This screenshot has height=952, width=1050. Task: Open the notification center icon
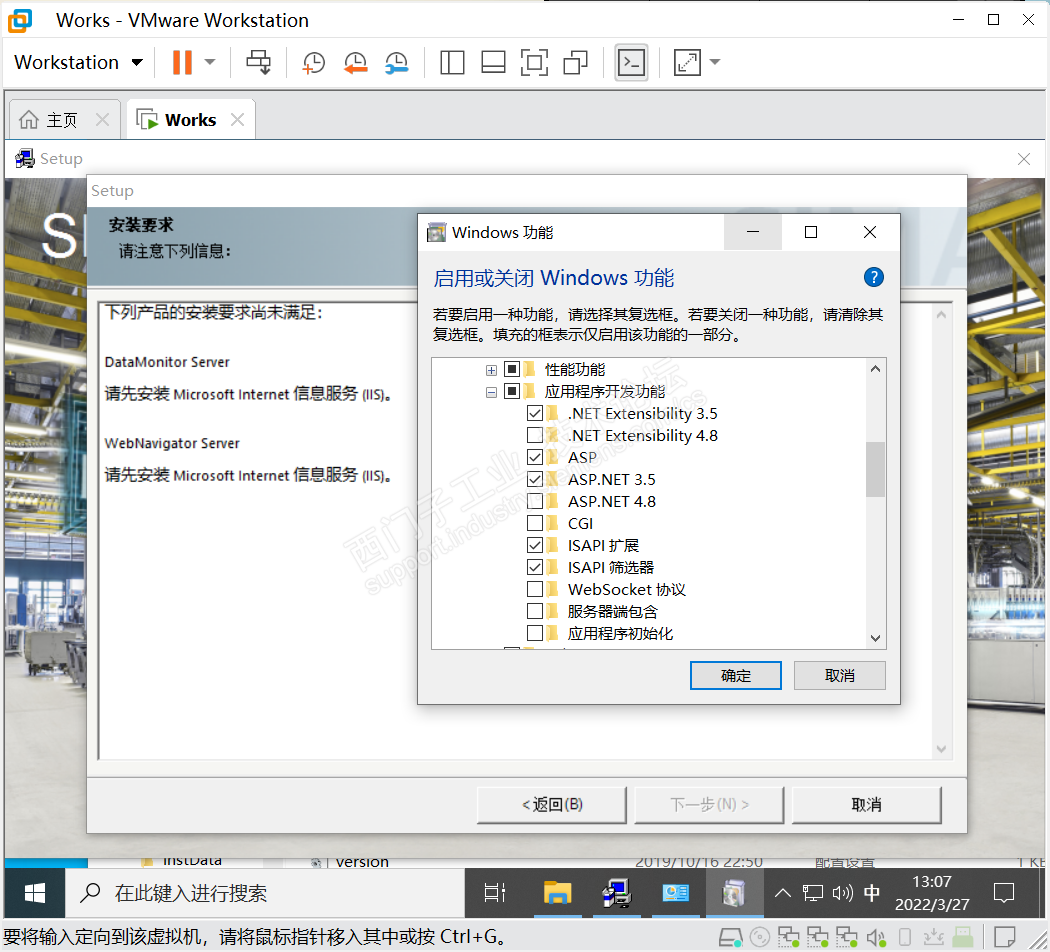pos(1004,893)
